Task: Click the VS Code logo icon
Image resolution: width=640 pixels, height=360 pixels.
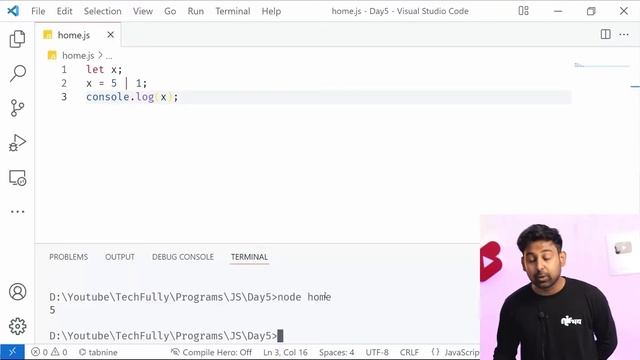Action: (13, 11)
